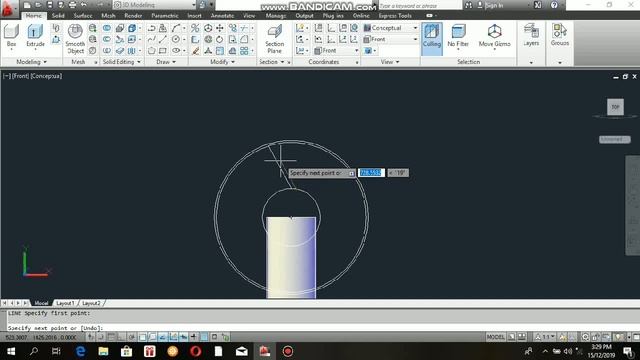This screenshot has width=640, height=360.
Task: Open the Windows Start menu
Action: [11, 351]
